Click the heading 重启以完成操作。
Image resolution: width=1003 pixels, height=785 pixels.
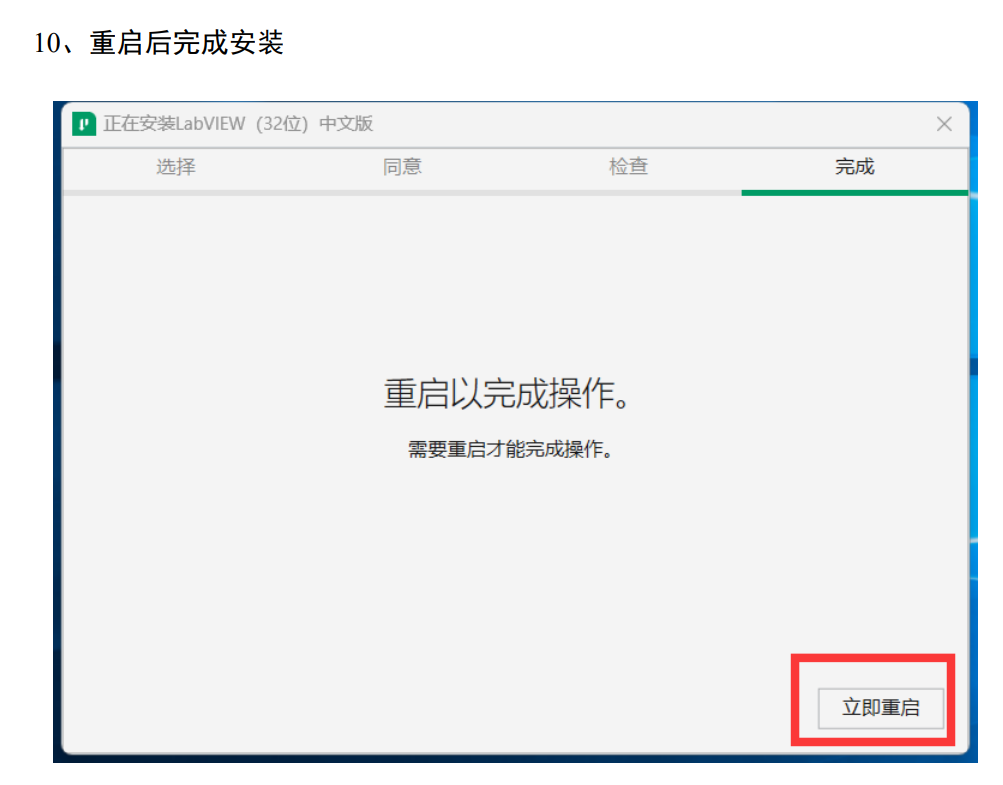click(507, 393)
